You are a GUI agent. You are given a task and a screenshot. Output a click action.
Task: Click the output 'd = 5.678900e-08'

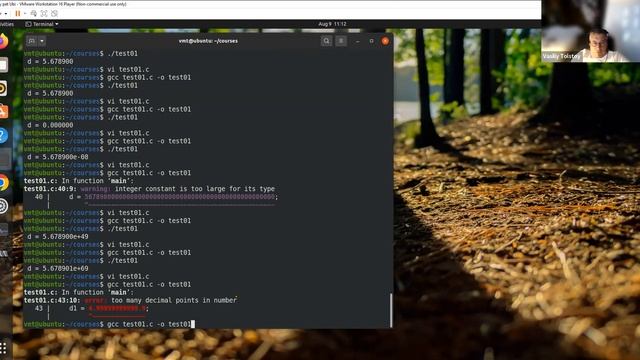[x=58, y=157]
